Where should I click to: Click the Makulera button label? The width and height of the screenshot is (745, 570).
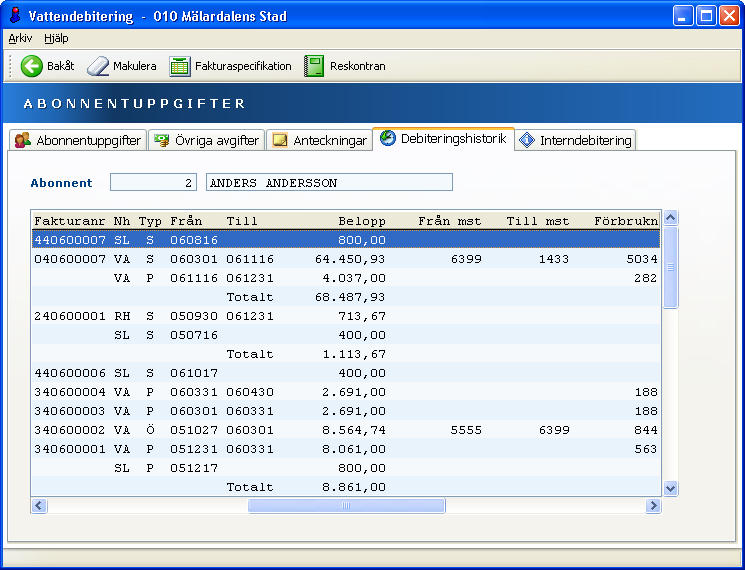click(x=134, y=66)
